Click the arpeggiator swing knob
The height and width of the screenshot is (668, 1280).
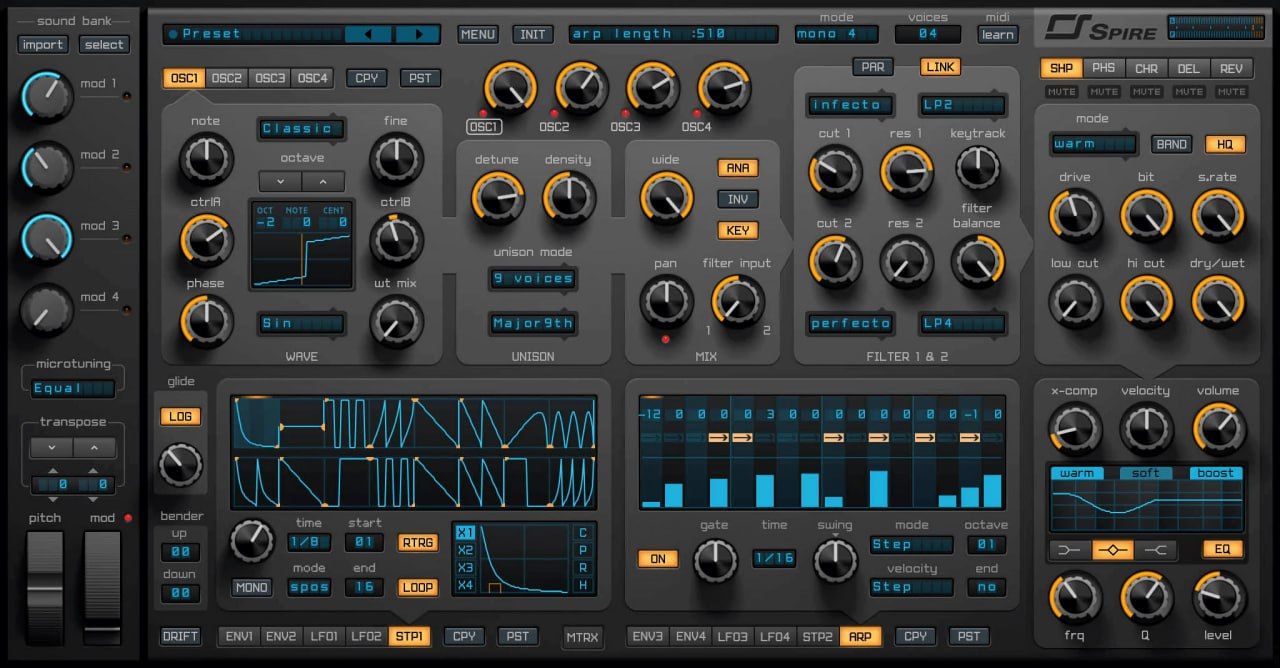coord(835,561)
